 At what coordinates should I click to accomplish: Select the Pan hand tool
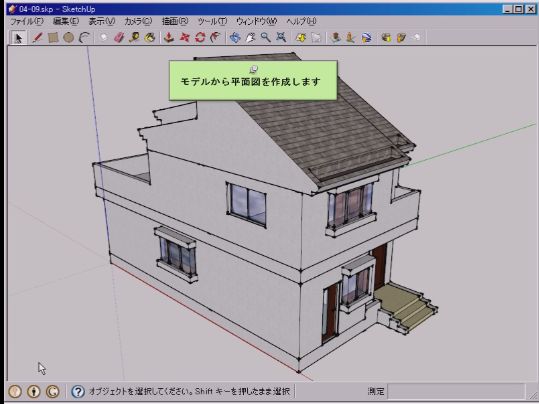tap(250, 37)
